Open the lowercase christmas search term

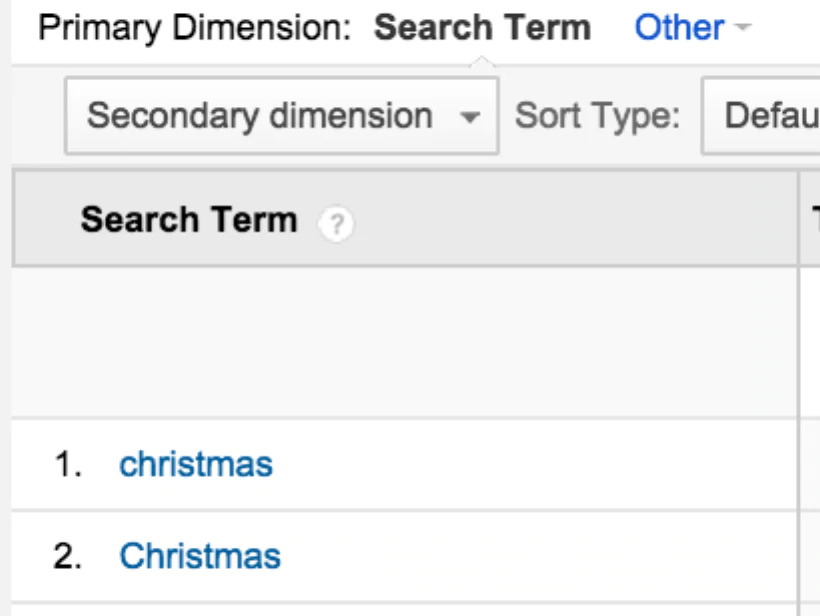click(x=196, y=464)
